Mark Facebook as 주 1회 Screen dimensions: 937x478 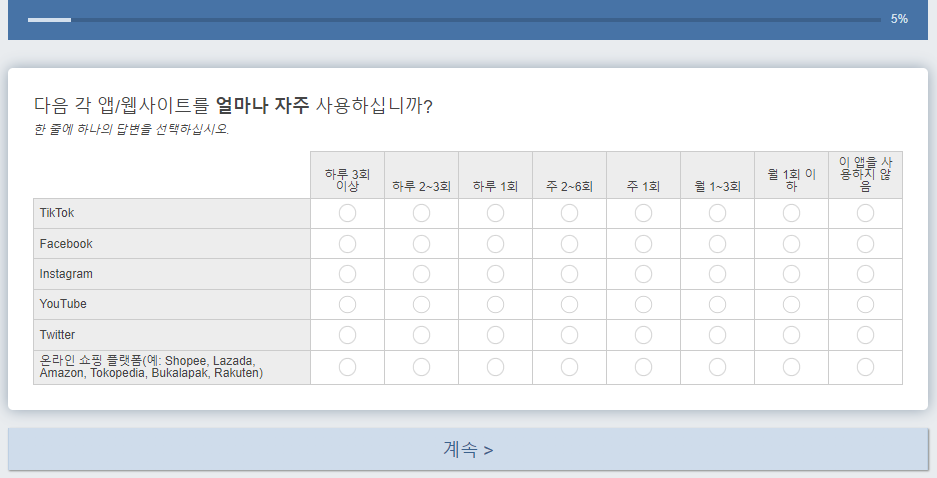coord(644,244)
